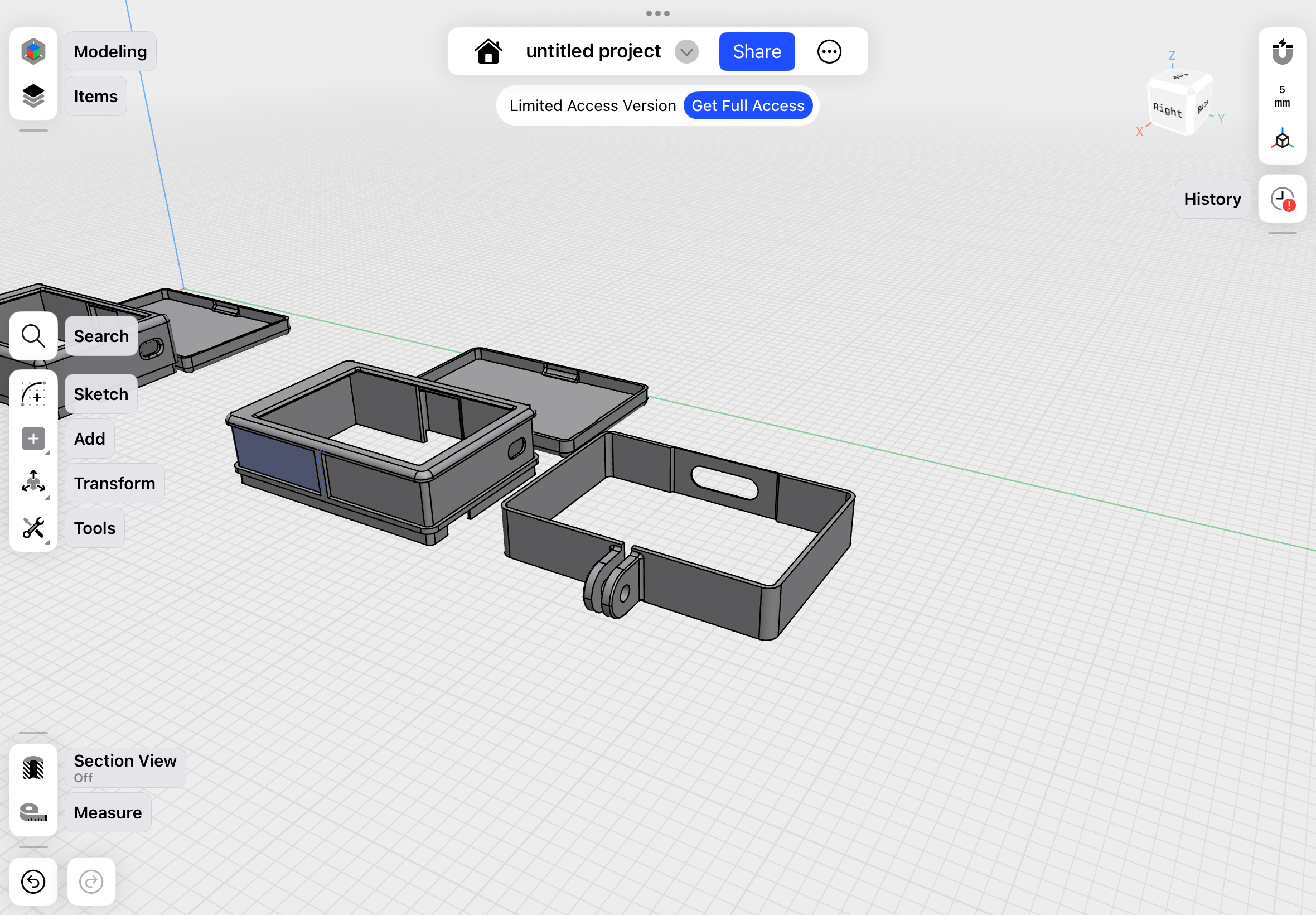Click the Transform label
Viewport: 1316px width, 915px height.
[114, 483]
